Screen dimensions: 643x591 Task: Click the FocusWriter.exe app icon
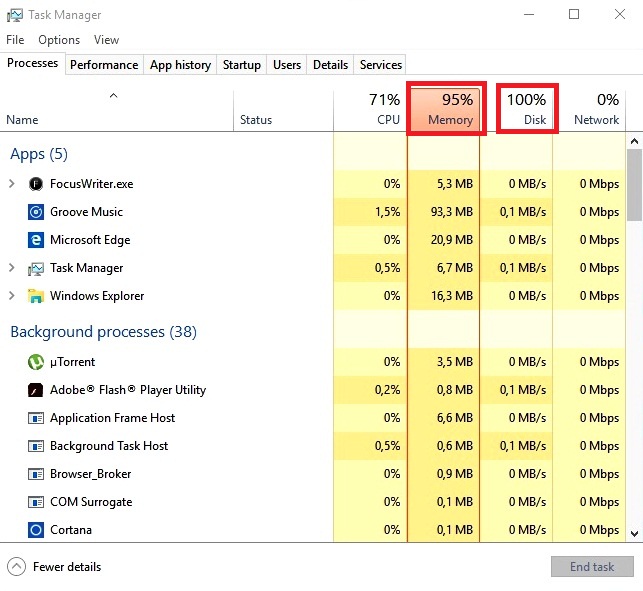click(36, 184)
